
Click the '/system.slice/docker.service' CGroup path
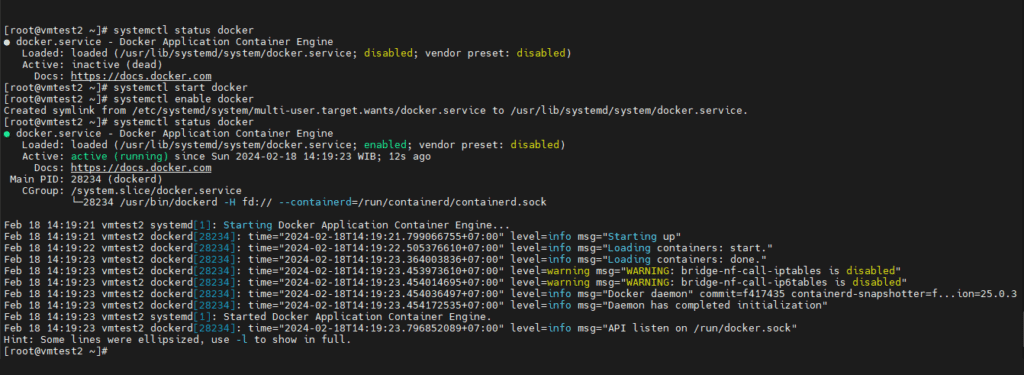pyautogui.click(x=156, y=191)
